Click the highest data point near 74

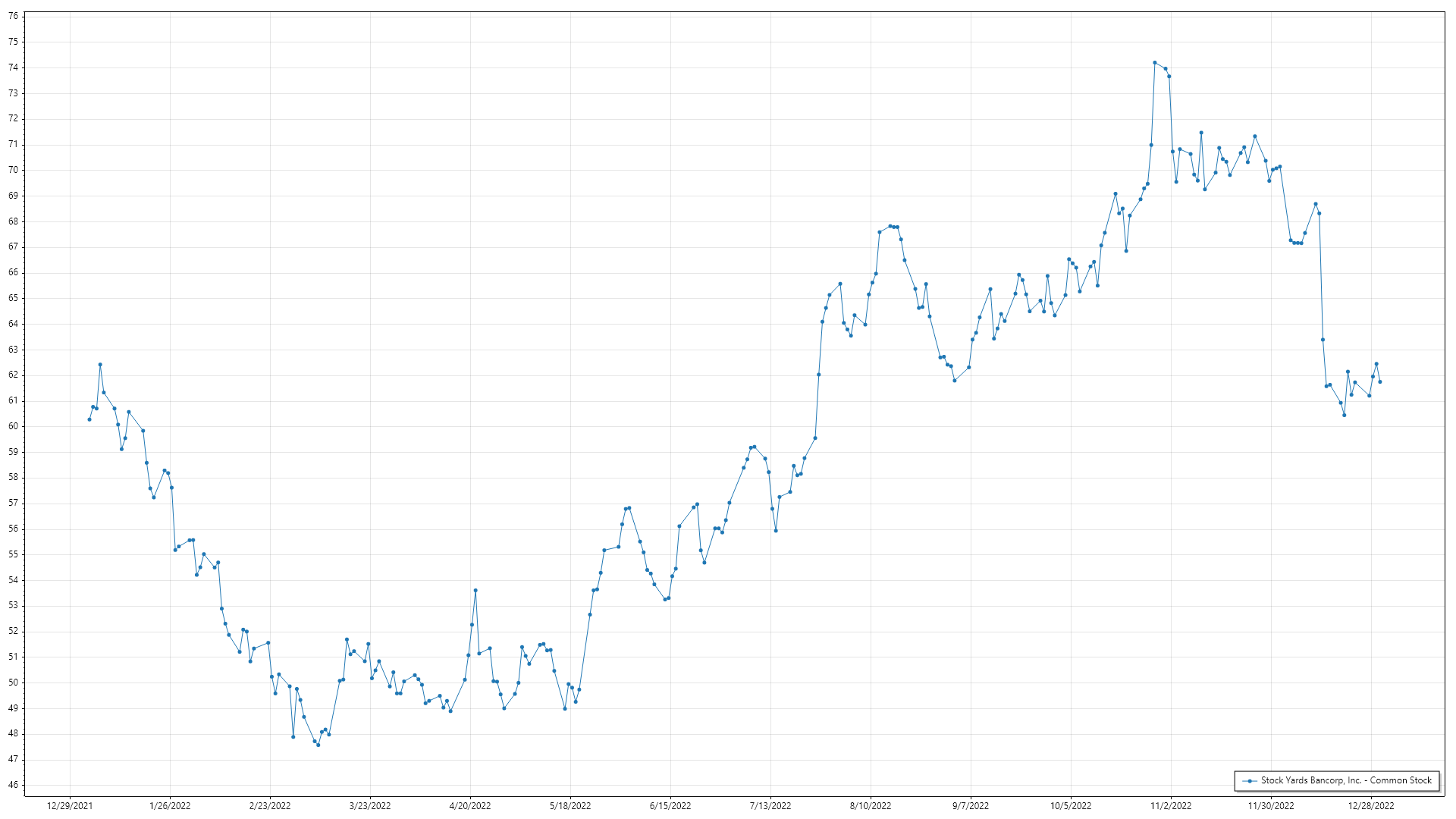tap(1154, 63)
